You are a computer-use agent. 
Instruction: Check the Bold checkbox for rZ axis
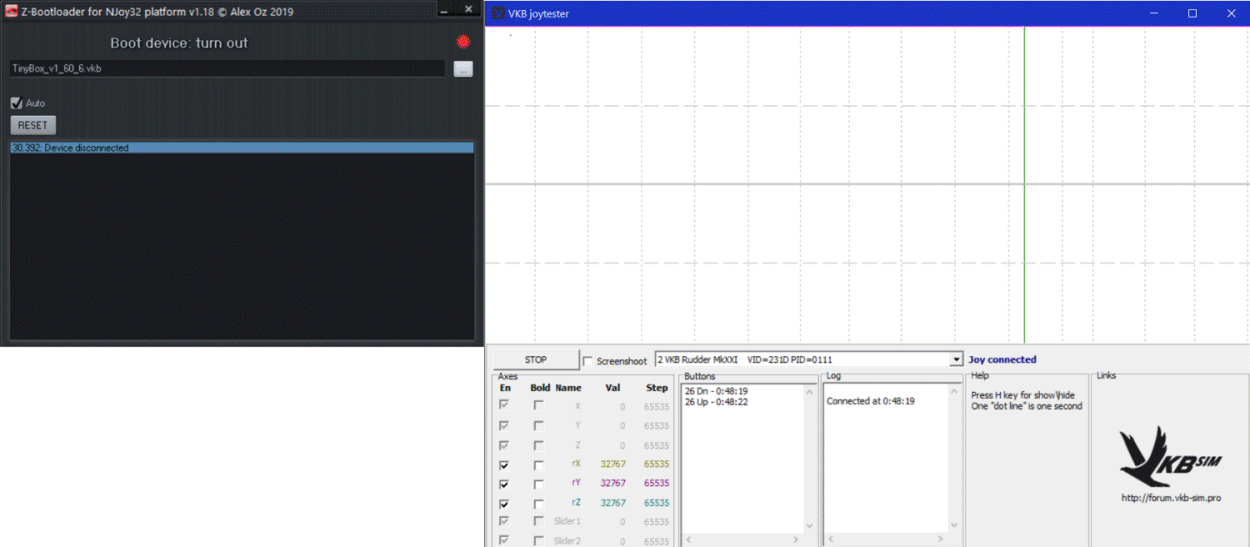[538, 503]
